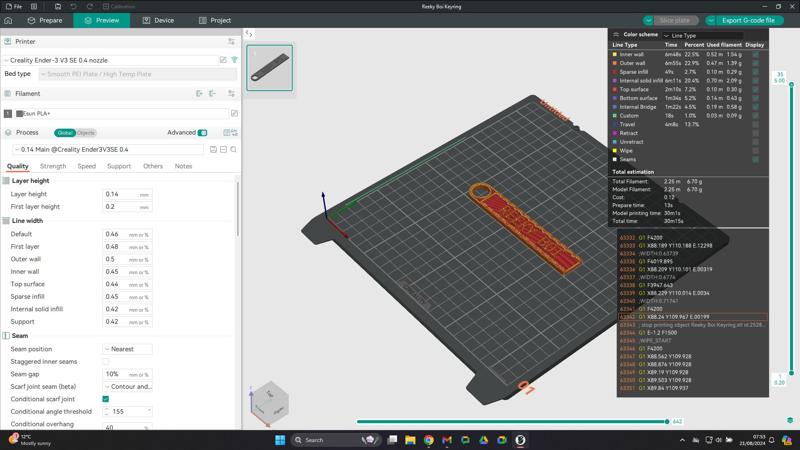
Task: Open the Strength settings tab
Action: (x=53, y=166)
